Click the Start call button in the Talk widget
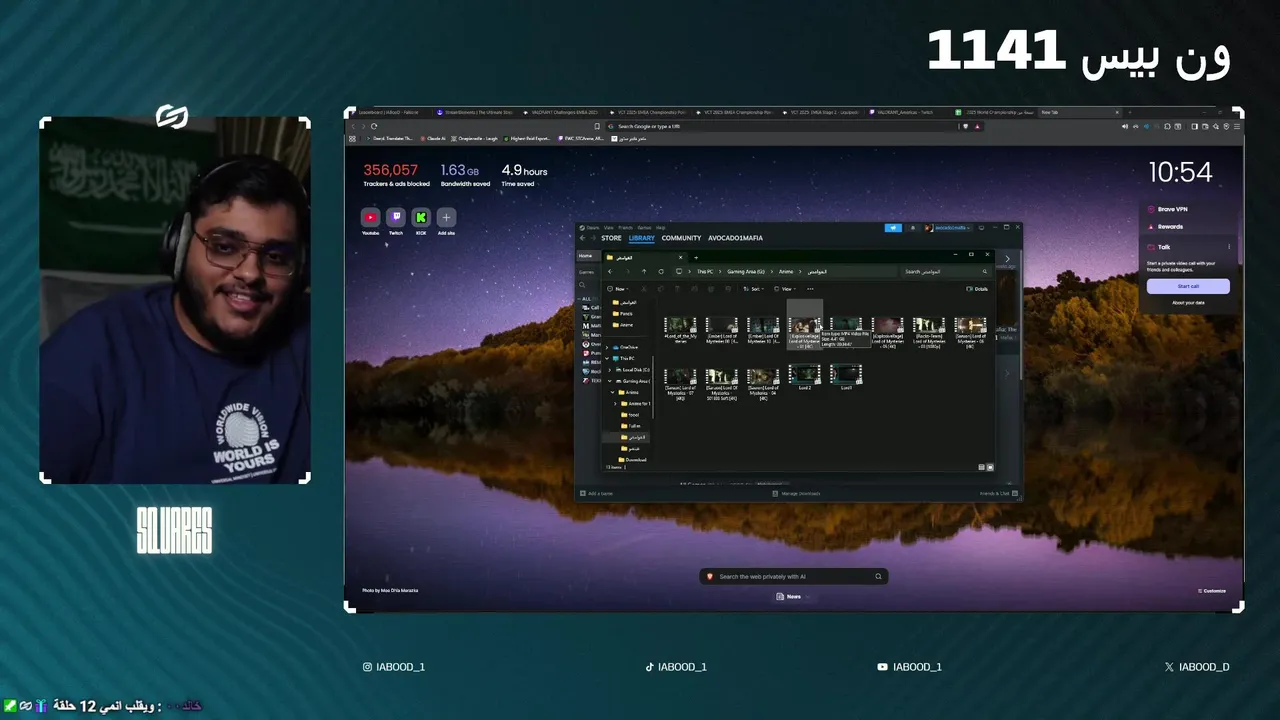 pos(1188,286)
